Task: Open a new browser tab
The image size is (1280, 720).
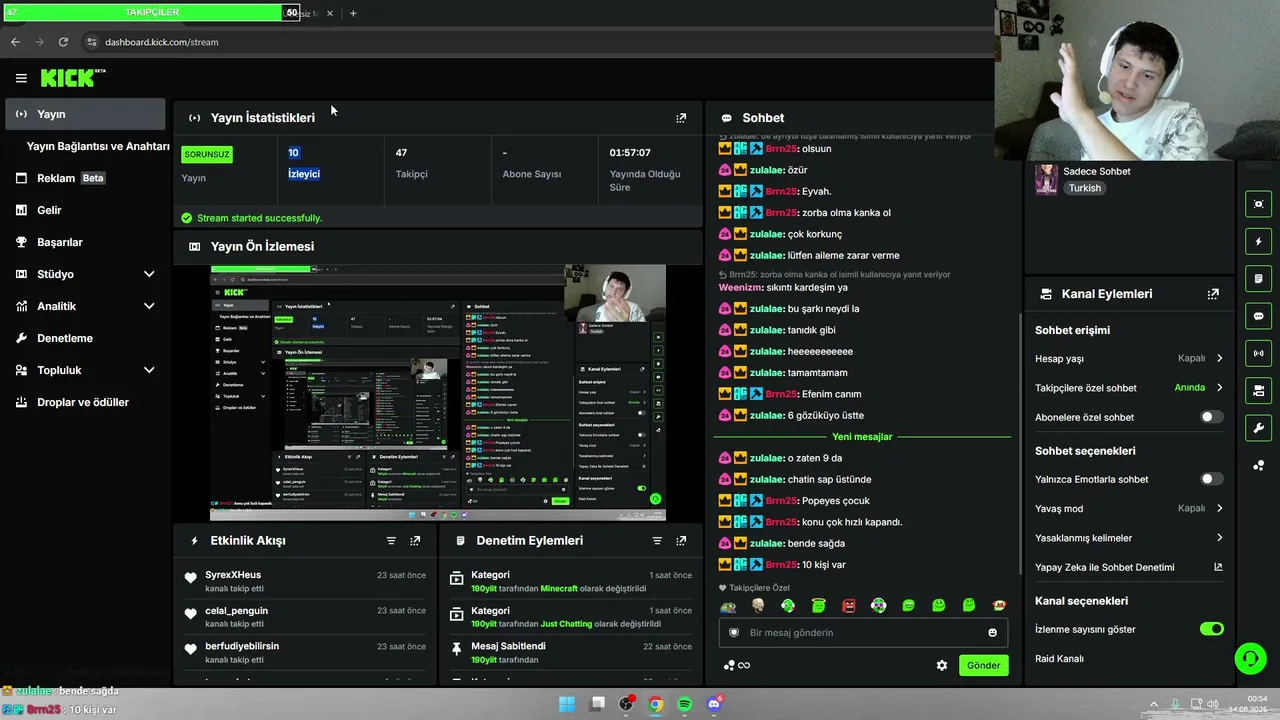Action: (x=353, y=13)
